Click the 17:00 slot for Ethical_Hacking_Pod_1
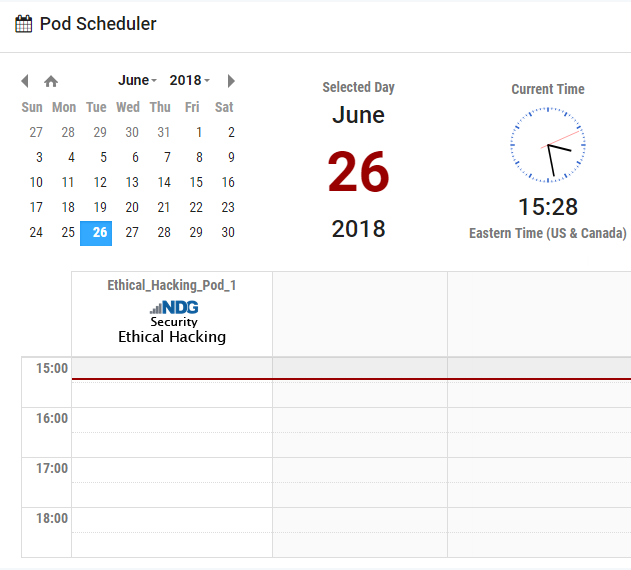This screenshot has height=570, width=631. click(172, 469)
